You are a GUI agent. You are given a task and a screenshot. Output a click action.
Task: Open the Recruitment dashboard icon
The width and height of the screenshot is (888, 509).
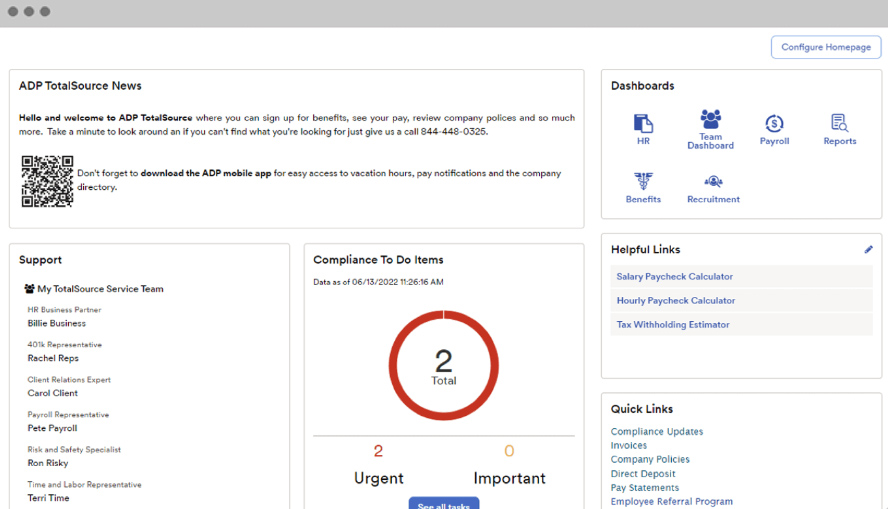coord(713,182)
